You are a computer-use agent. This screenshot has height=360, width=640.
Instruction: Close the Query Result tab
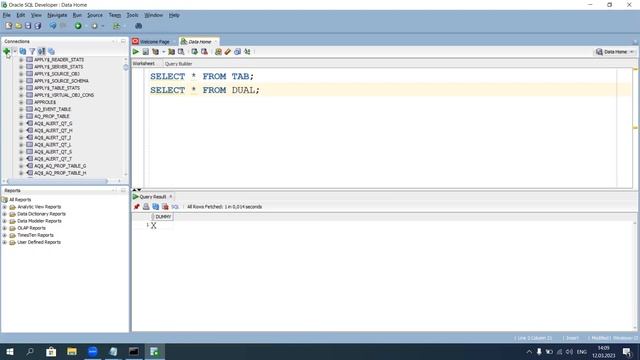coord(171,197)
